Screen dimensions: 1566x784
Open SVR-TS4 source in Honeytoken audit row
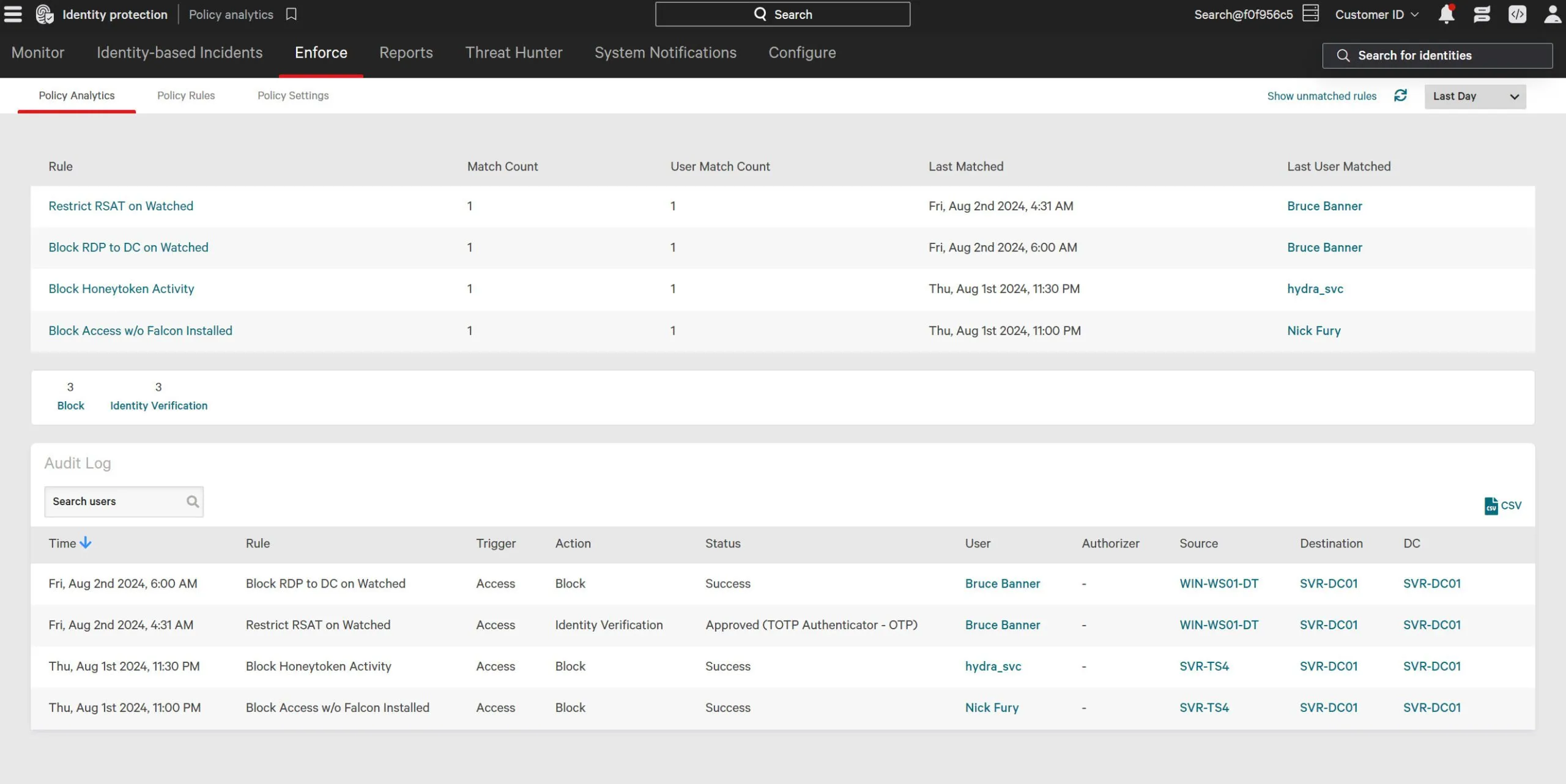coord(1204,667)
